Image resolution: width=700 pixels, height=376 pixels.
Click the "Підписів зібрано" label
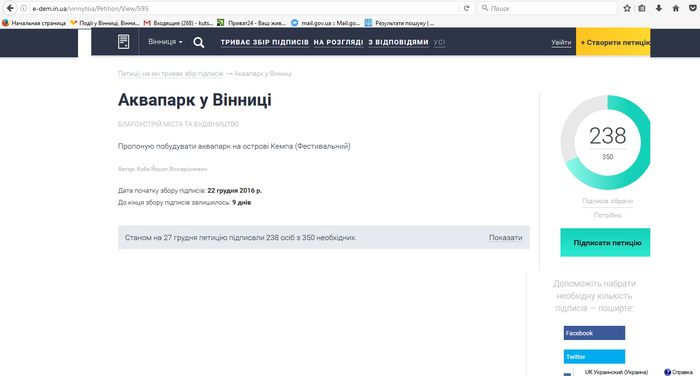pos(608,201)
